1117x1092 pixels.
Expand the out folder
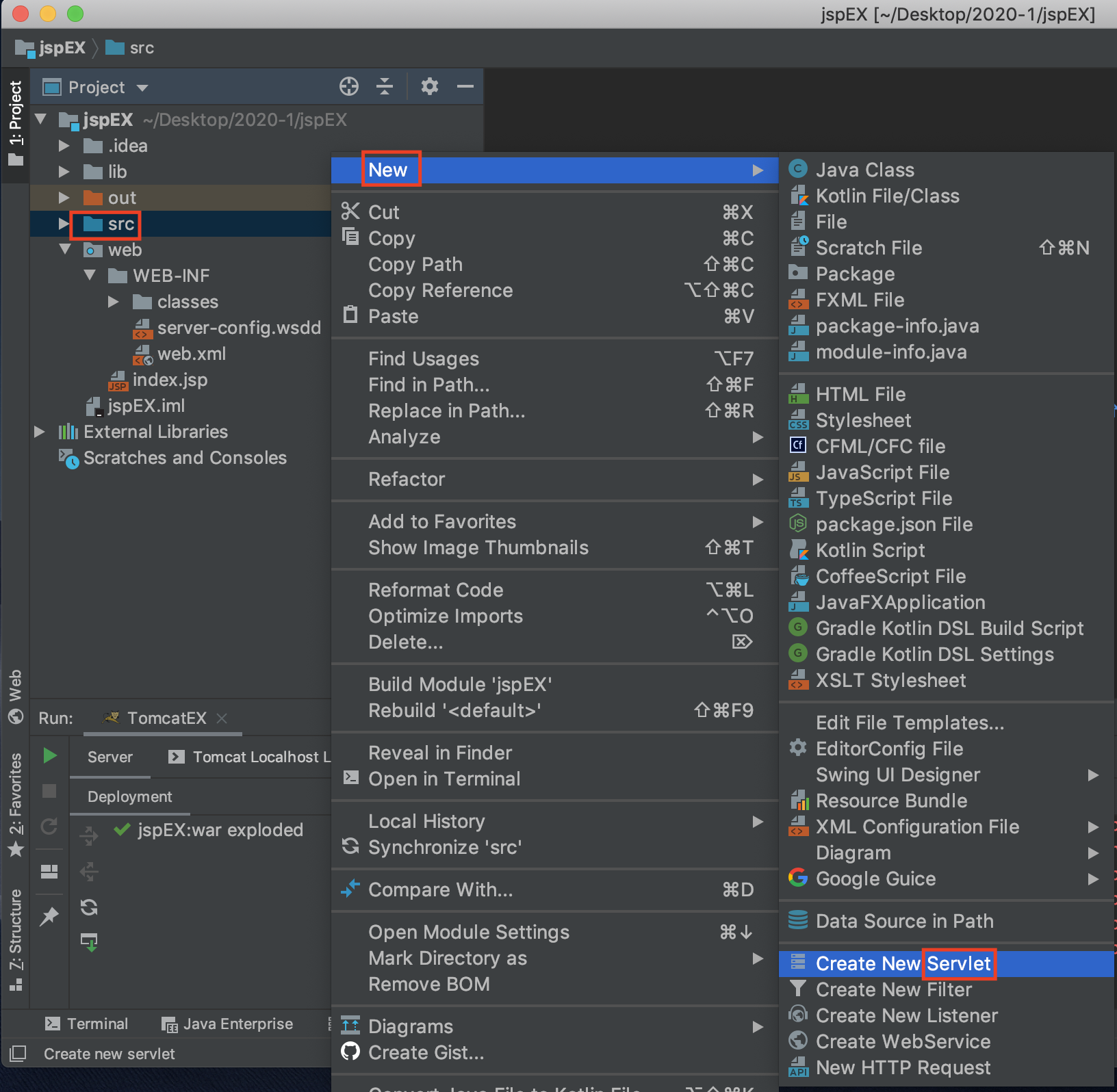64,198
